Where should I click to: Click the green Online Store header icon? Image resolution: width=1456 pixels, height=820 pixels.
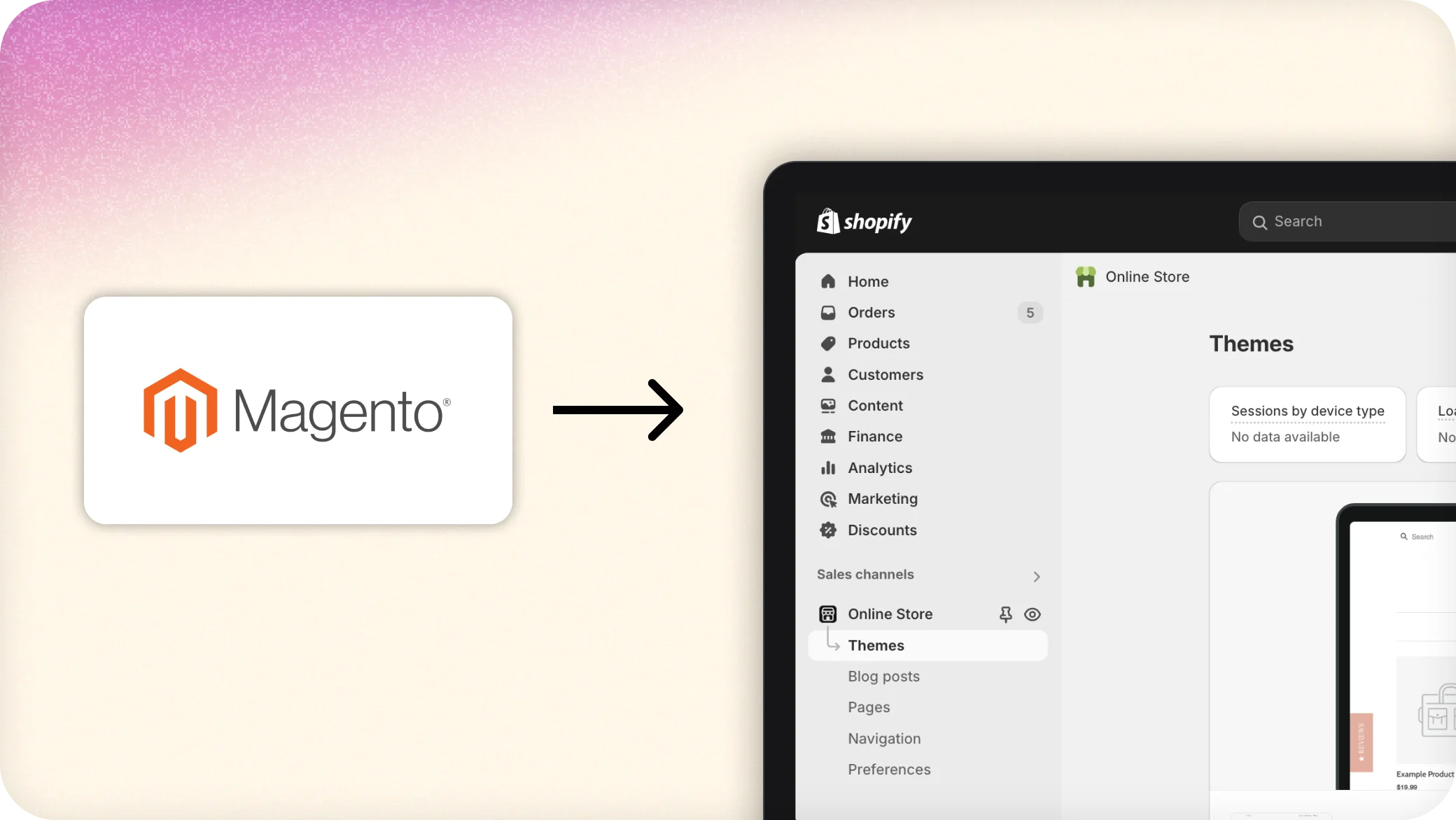point(1086,277)
